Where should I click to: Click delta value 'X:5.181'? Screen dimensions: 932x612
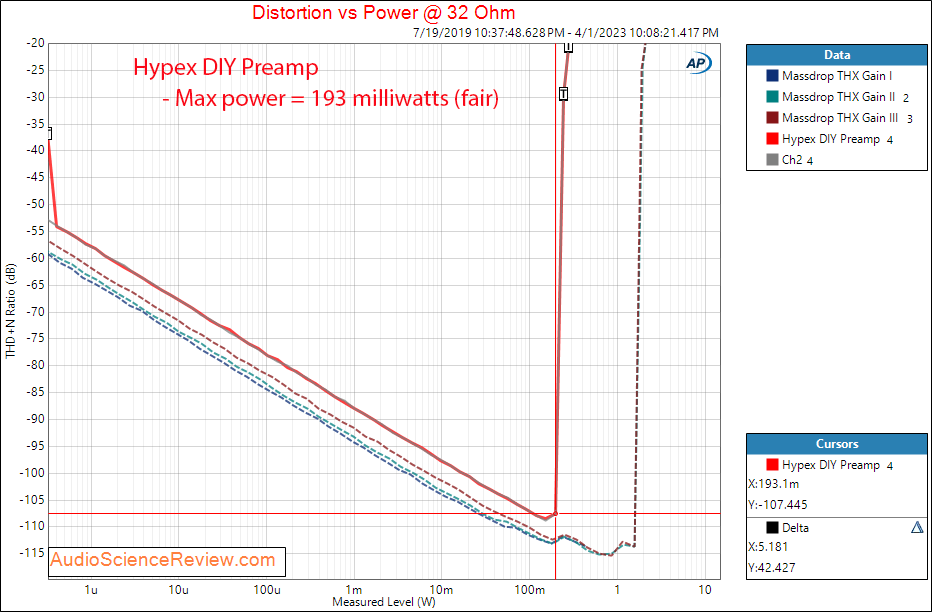769,547
